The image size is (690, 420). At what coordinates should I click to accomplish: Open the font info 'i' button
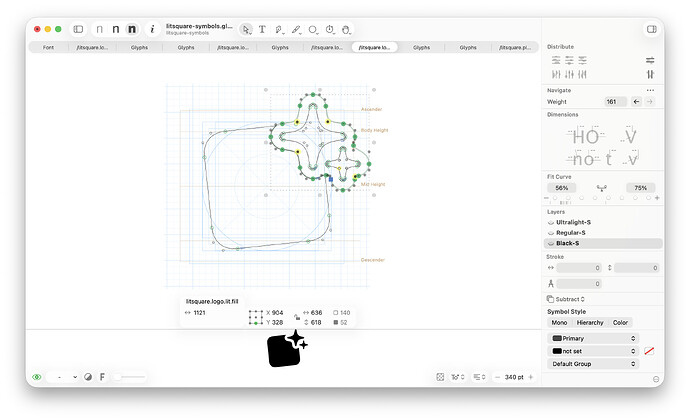[152, 29]
